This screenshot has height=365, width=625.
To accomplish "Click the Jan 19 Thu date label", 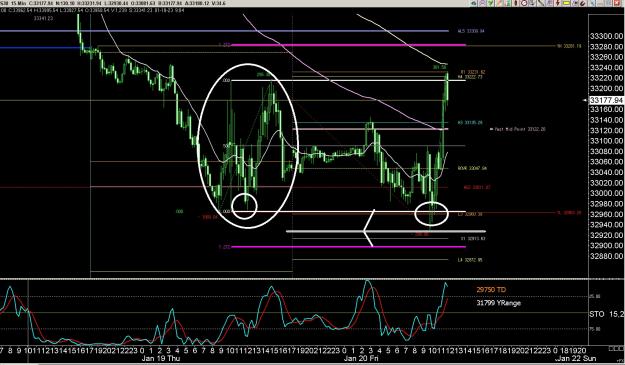I will pos(161,358).
